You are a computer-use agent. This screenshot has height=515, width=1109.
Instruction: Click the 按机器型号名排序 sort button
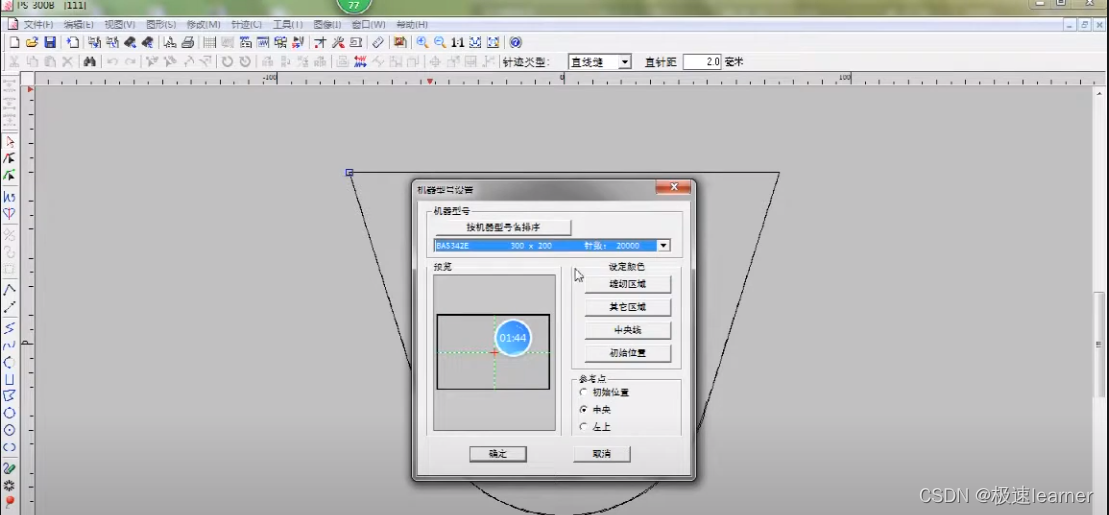pyautogui.click(x=503, y=227)
